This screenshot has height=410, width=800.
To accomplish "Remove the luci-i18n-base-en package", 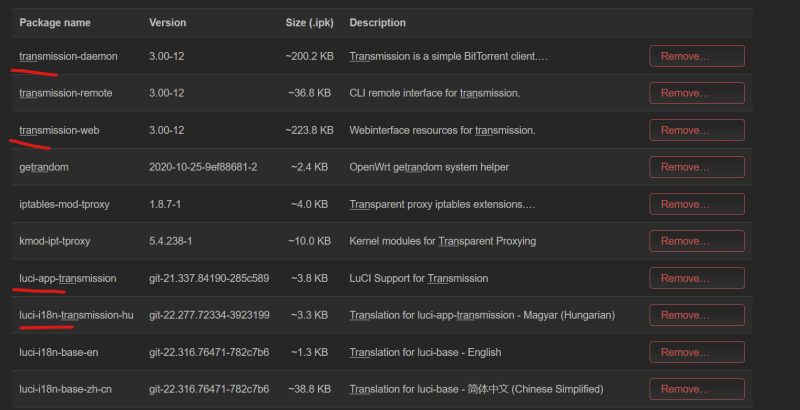I will coord(696,352).
